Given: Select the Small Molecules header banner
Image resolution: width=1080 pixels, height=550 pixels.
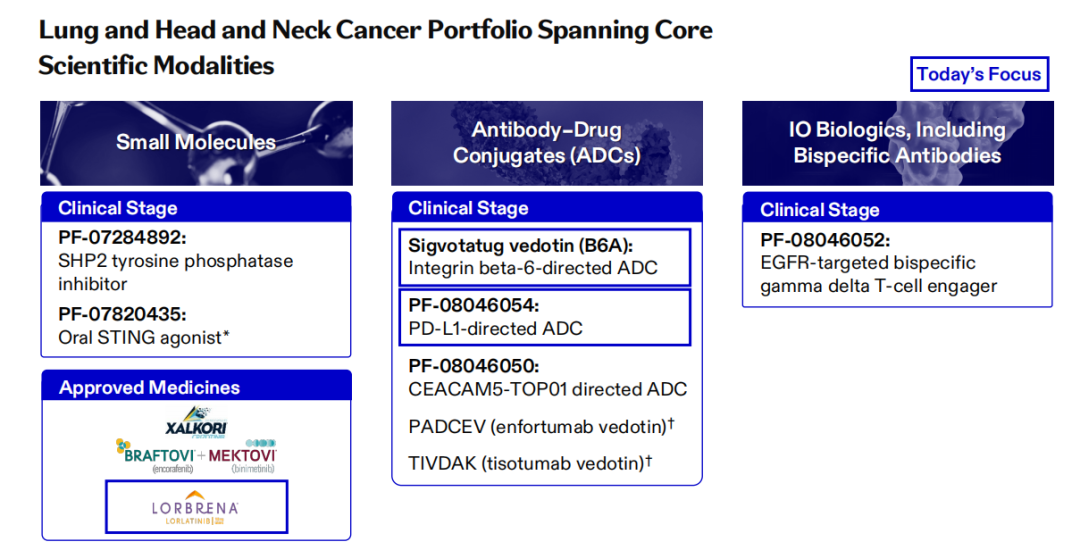Looking at the screenshot, I should tap(196, 142).
